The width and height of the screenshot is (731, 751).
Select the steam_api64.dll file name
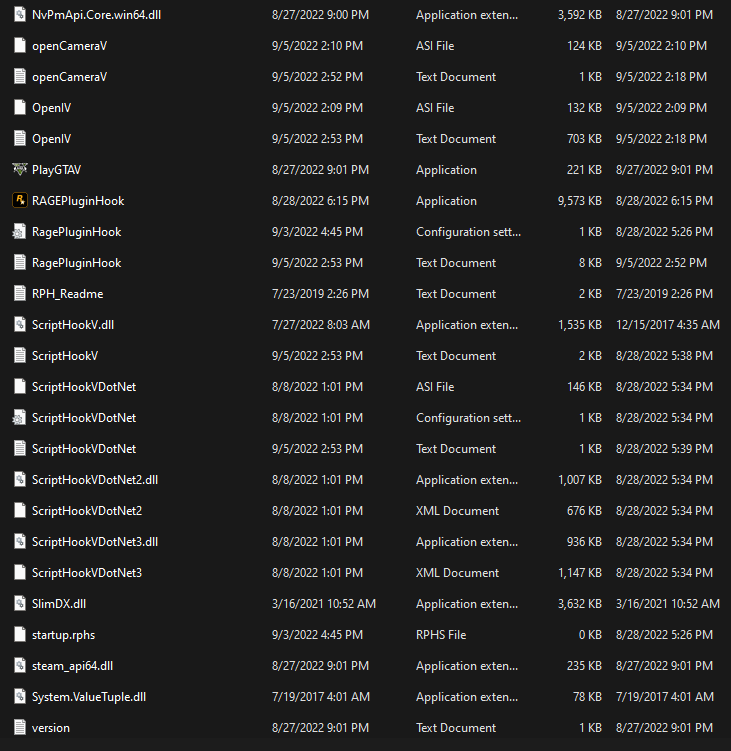point(72,666)
